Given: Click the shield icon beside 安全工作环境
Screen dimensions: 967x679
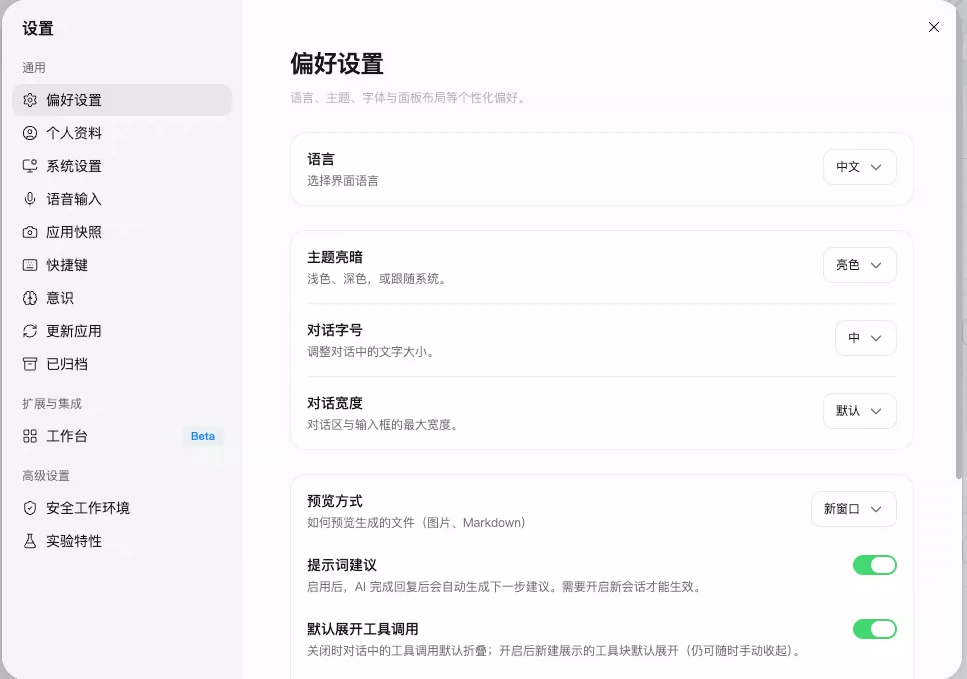Looking at the screenshot, I should [x=30, y=508].
